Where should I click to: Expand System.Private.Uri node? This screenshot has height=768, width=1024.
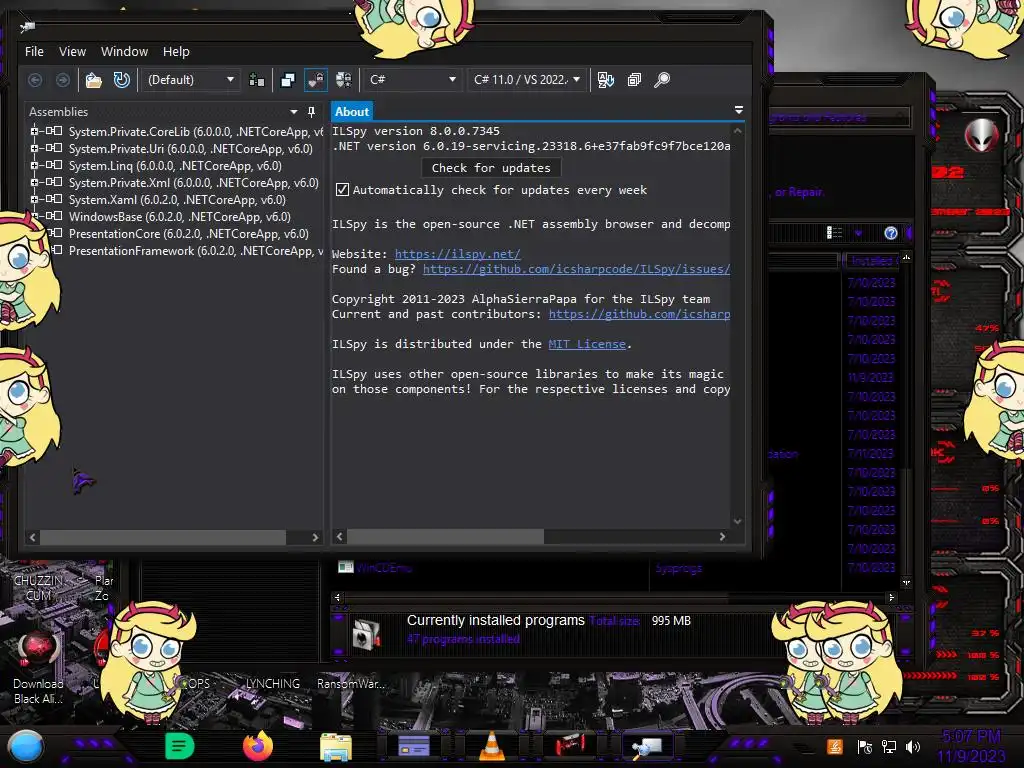[34, 148]
